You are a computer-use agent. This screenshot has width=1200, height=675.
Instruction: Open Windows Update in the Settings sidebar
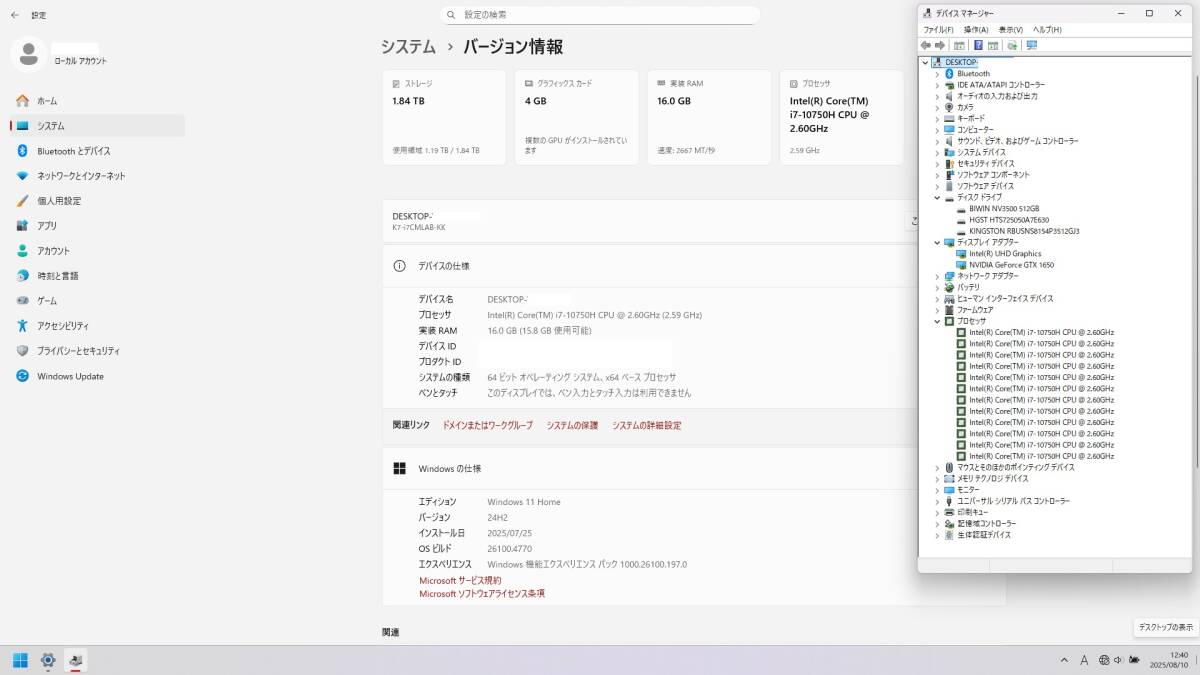[x=97, y=376]
